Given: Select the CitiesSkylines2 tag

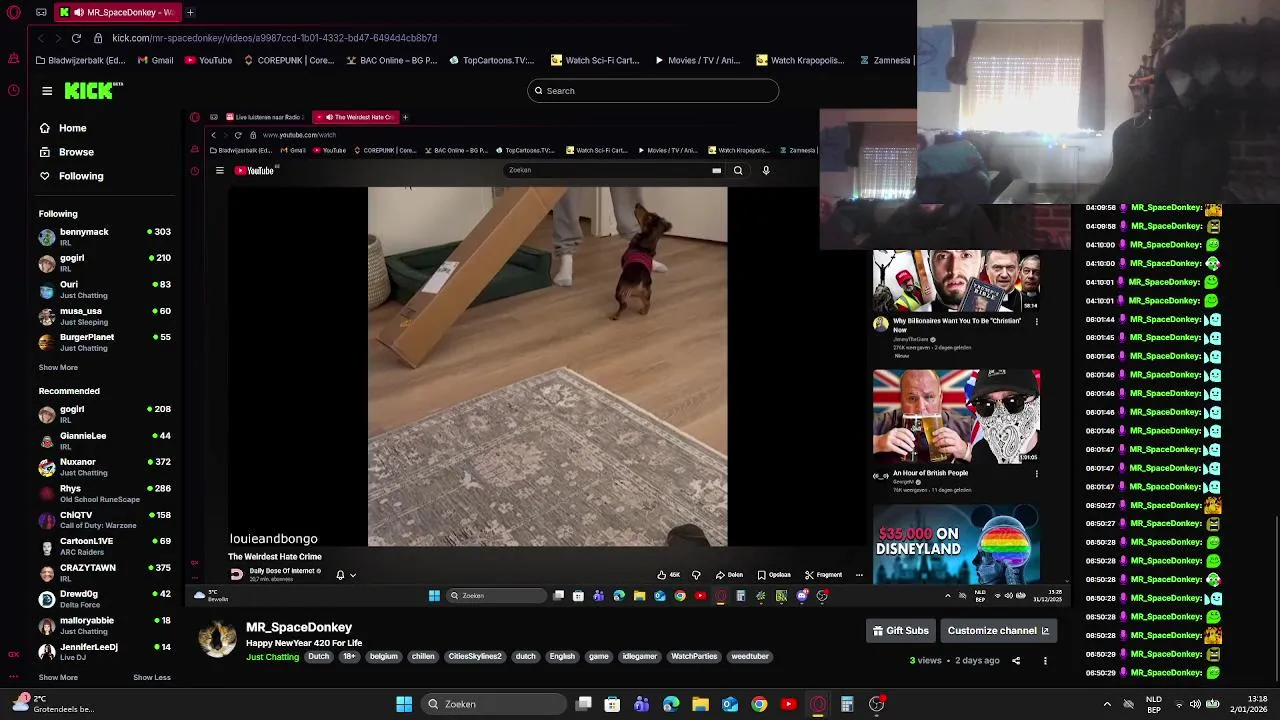Looking at the screenshot, I should click(x=475, y=657).
